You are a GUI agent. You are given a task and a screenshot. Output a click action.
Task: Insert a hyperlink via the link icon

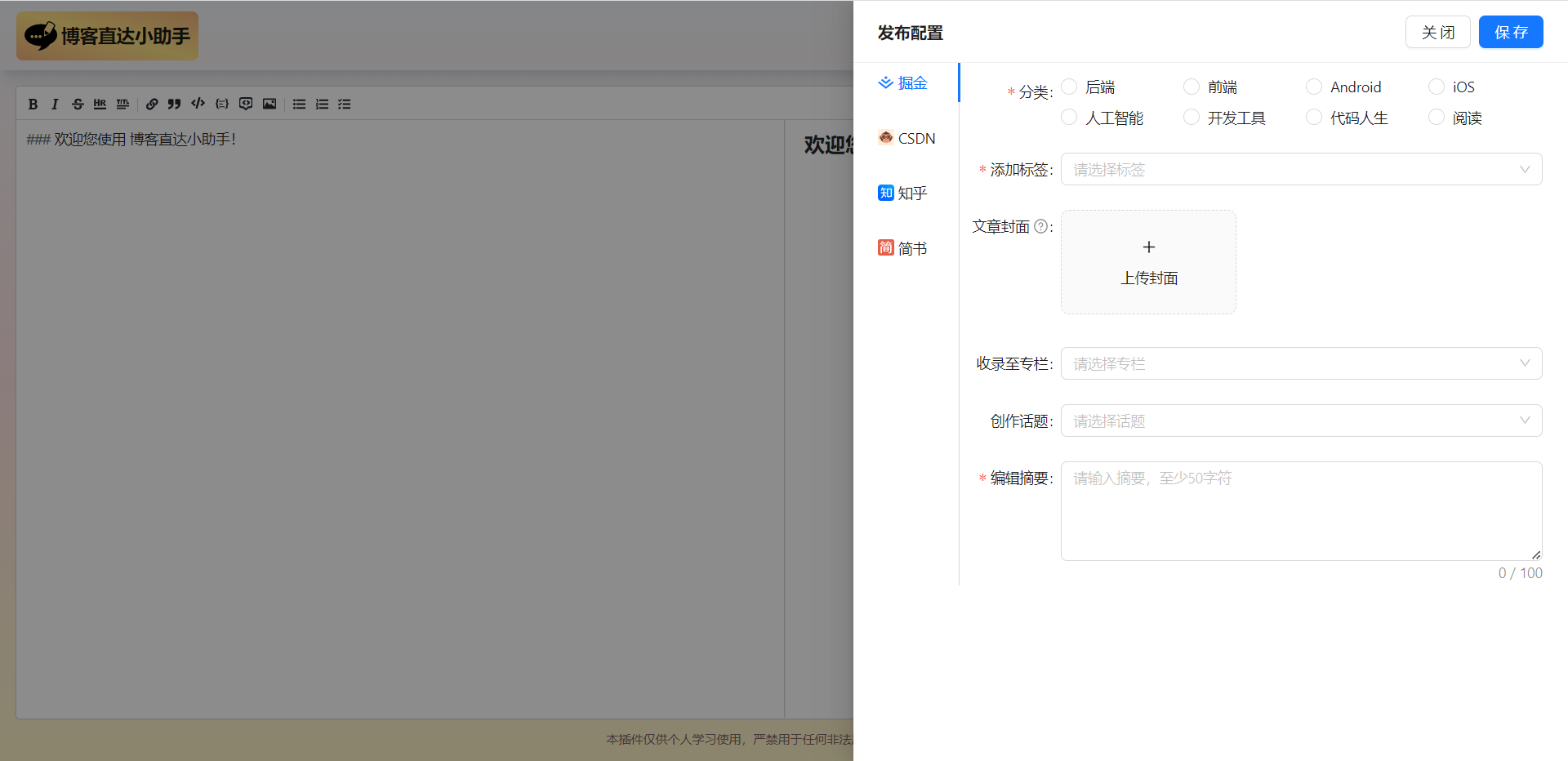pyautogui.click(x=152, y=104)
